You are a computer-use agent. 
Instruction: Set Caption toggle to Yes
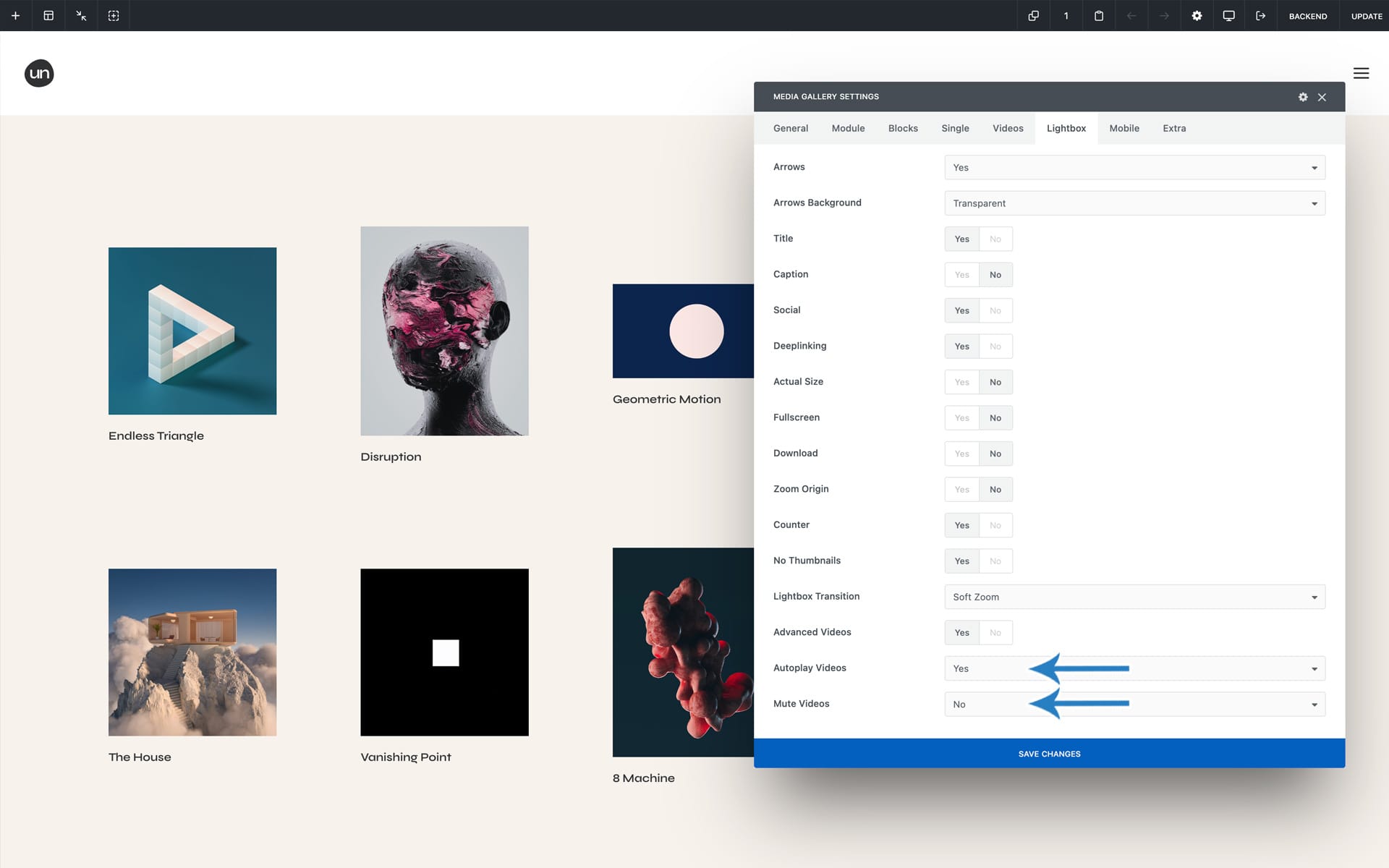point(961,275)
